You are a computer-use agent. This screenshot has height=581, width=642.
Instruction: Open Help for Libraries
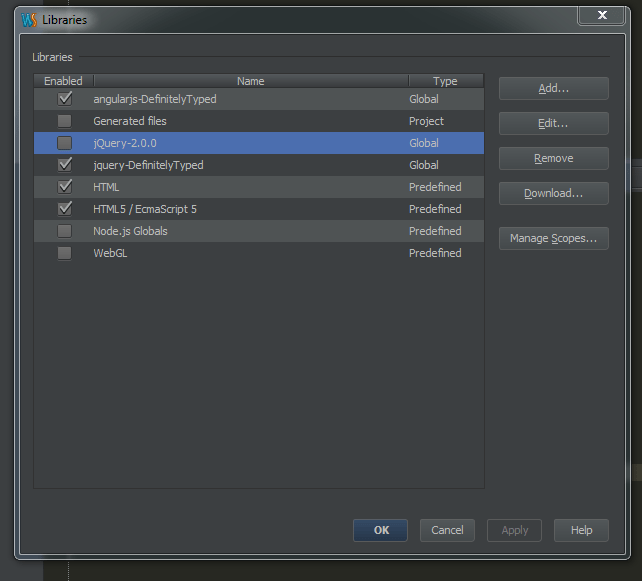click(581, 530)
